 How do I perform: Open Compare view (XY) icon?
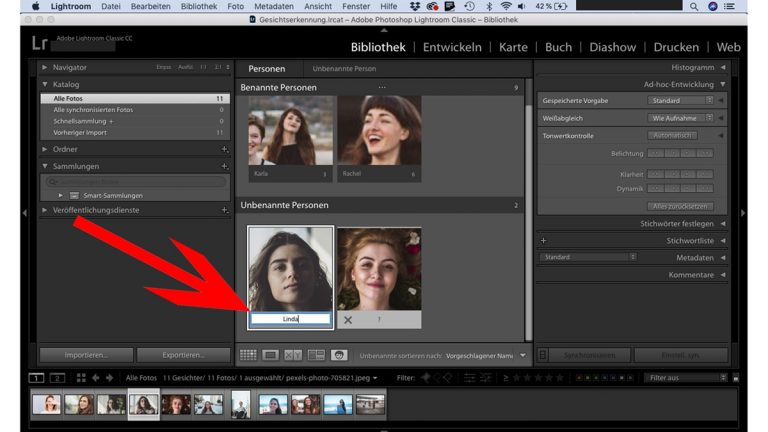coord(294,355)
